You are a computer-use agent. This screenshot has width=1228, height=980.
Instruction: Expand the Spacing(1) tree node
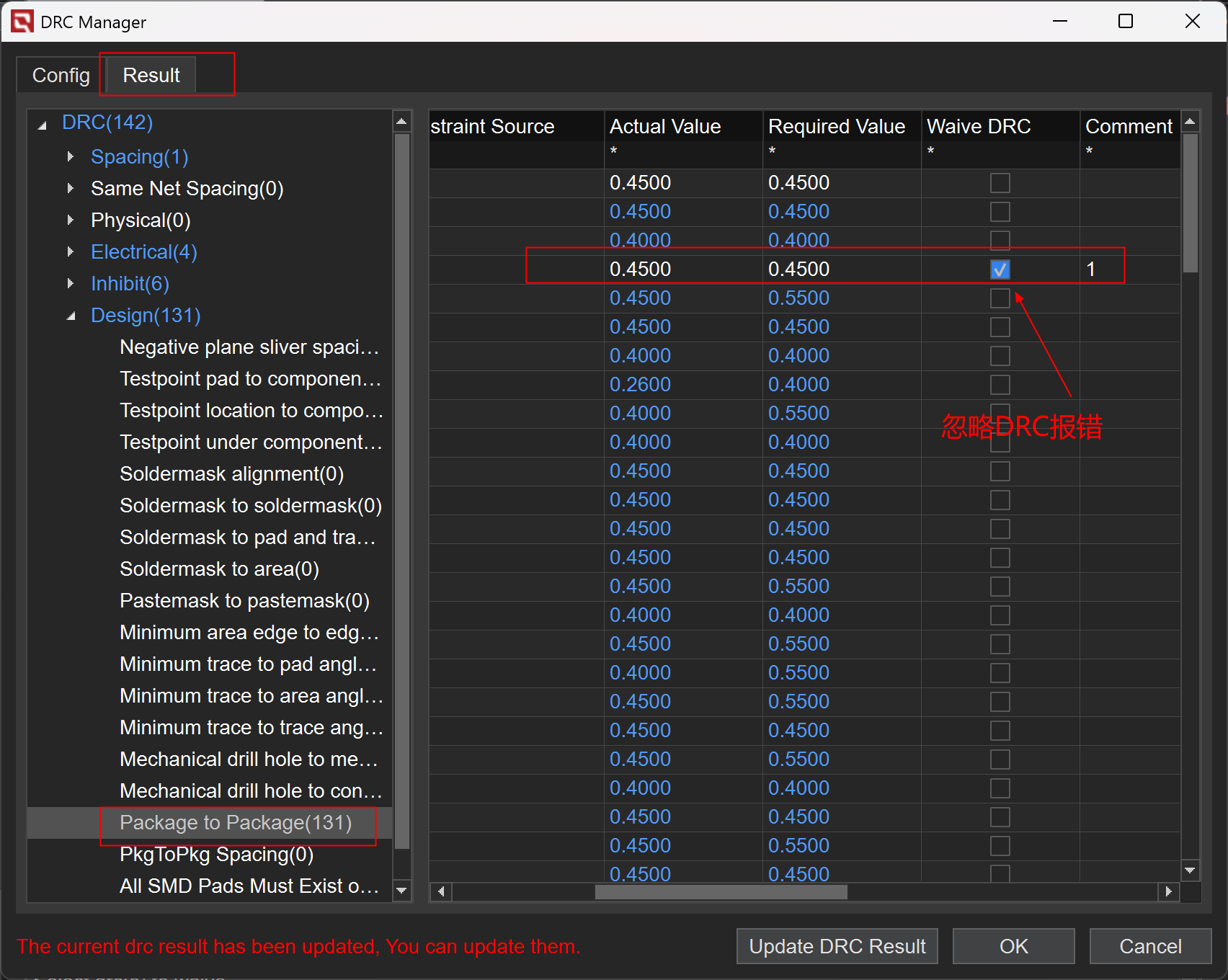pyautogui.click(x=71, y=157)
